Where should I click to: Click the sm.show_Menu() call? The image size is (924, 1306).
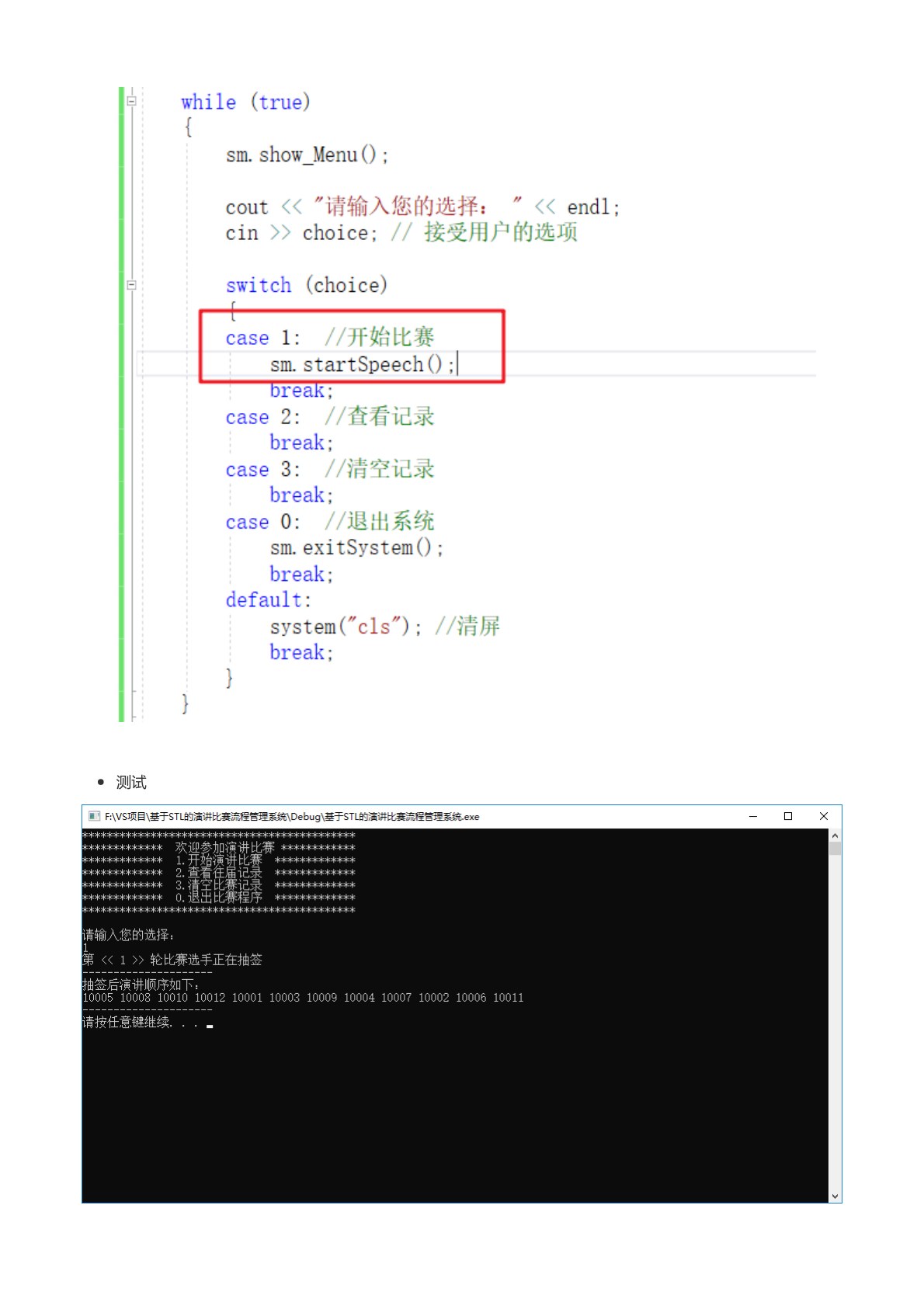307,155
